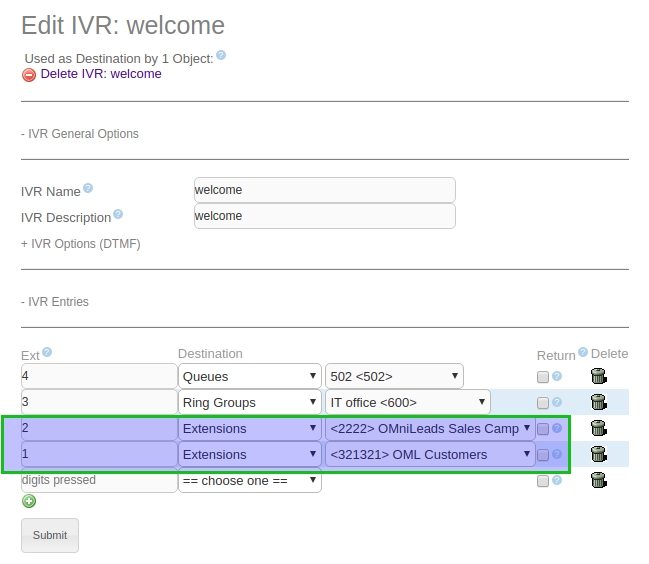Click trash icon for extension 4 entry

(x=598, y=376)
